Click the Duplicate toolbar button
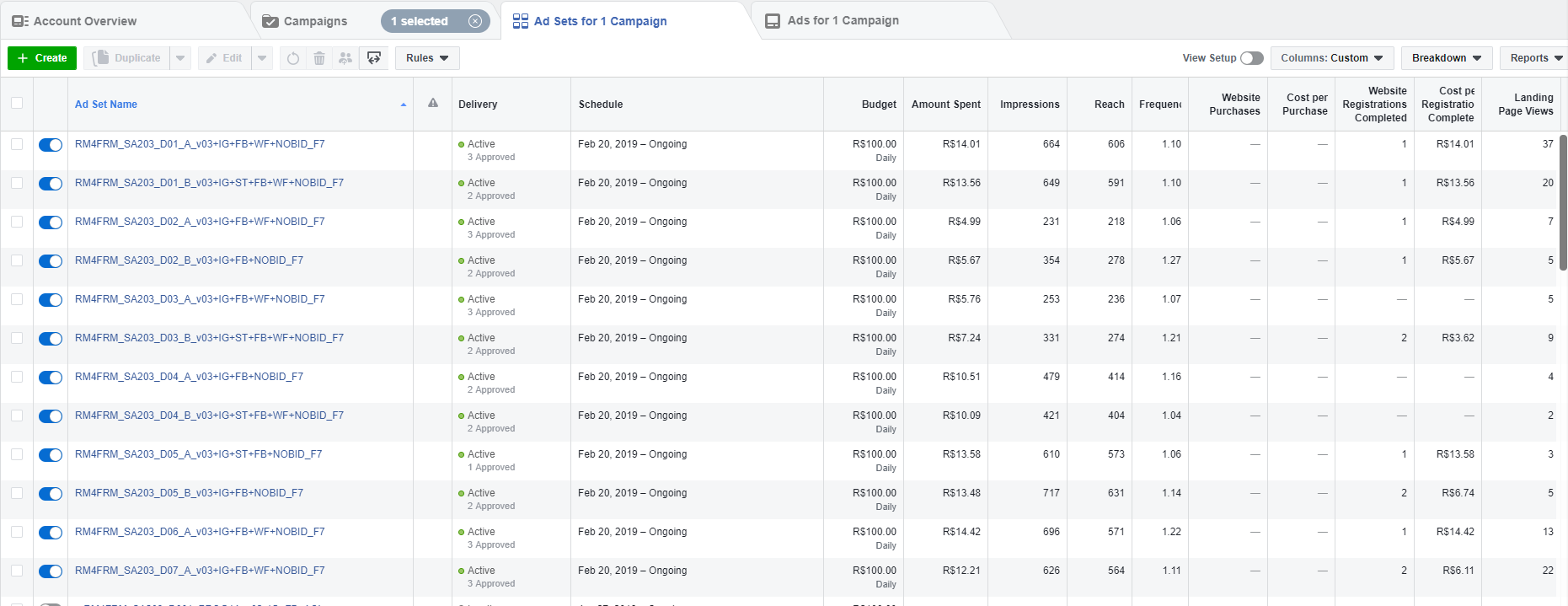 [x=127, y=58]
